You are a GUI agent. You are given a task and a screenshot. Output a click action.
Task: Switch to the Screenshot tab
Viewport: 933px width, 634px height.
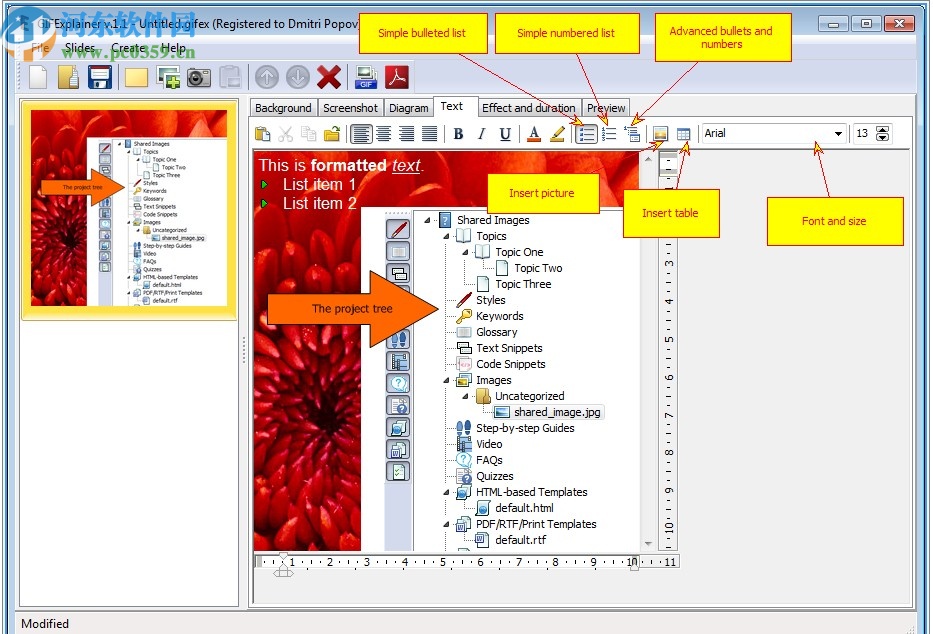coord(350,108)
